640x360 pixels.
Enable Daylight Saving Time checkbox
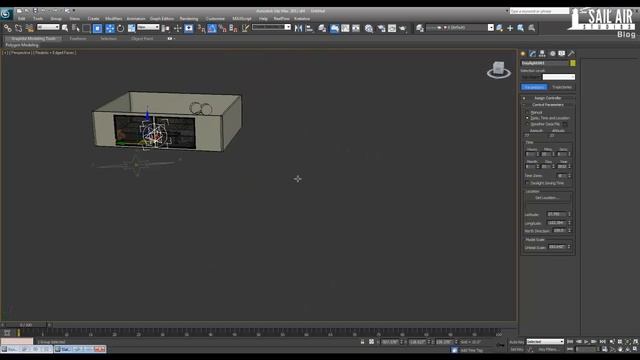point(527,183)
